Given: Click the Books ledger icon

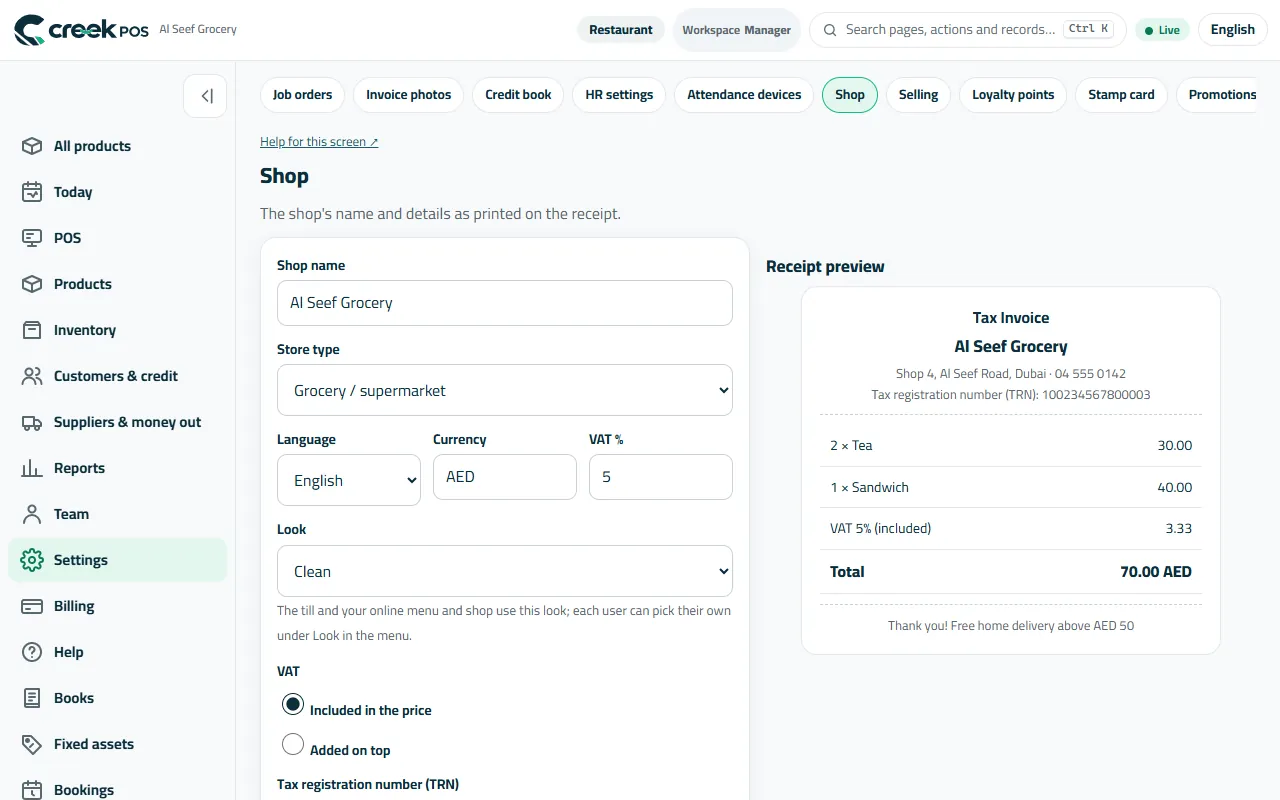Looking at the screenshot, I should [x=32, y=698].
